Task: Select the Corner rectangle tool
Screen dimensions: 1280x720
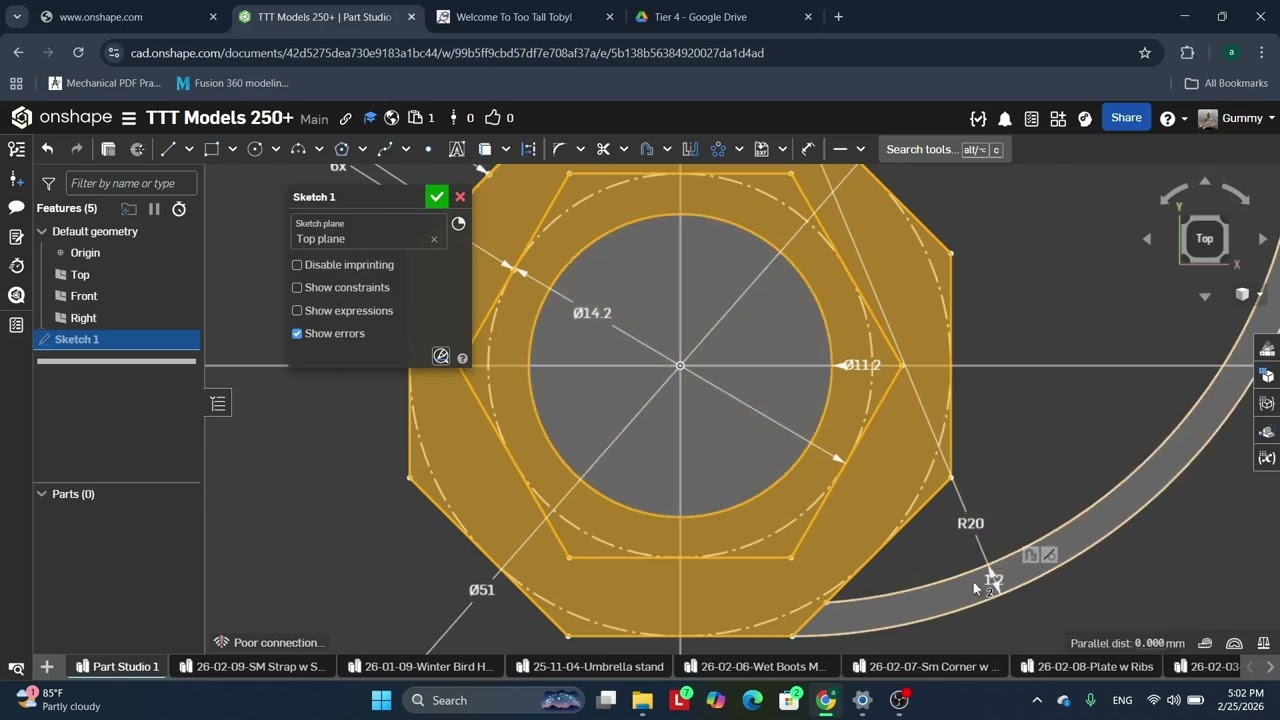Action: point(211,149)
